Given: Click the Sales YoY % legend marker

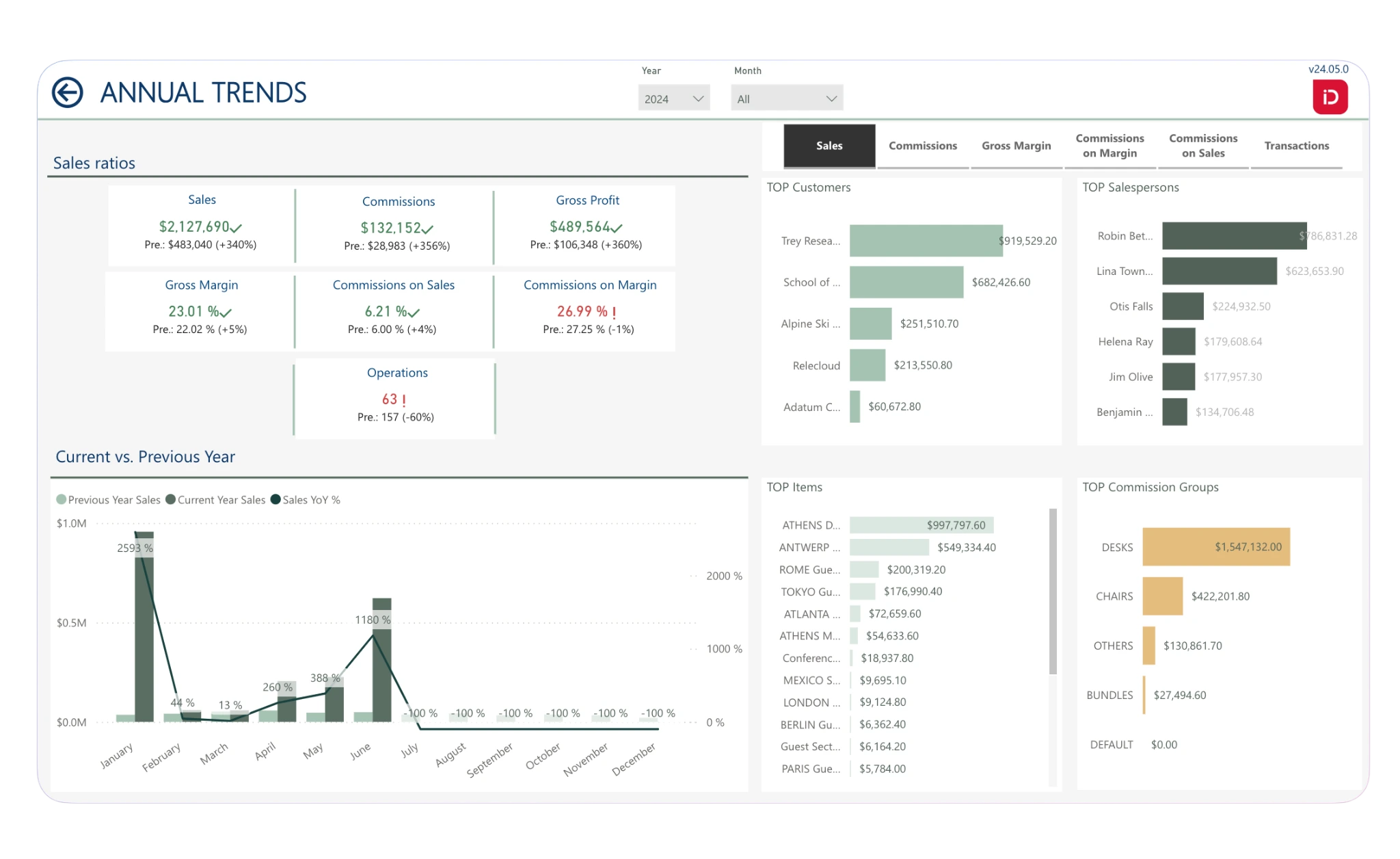Looking at the screenshot, I should [x=275, y=500].
